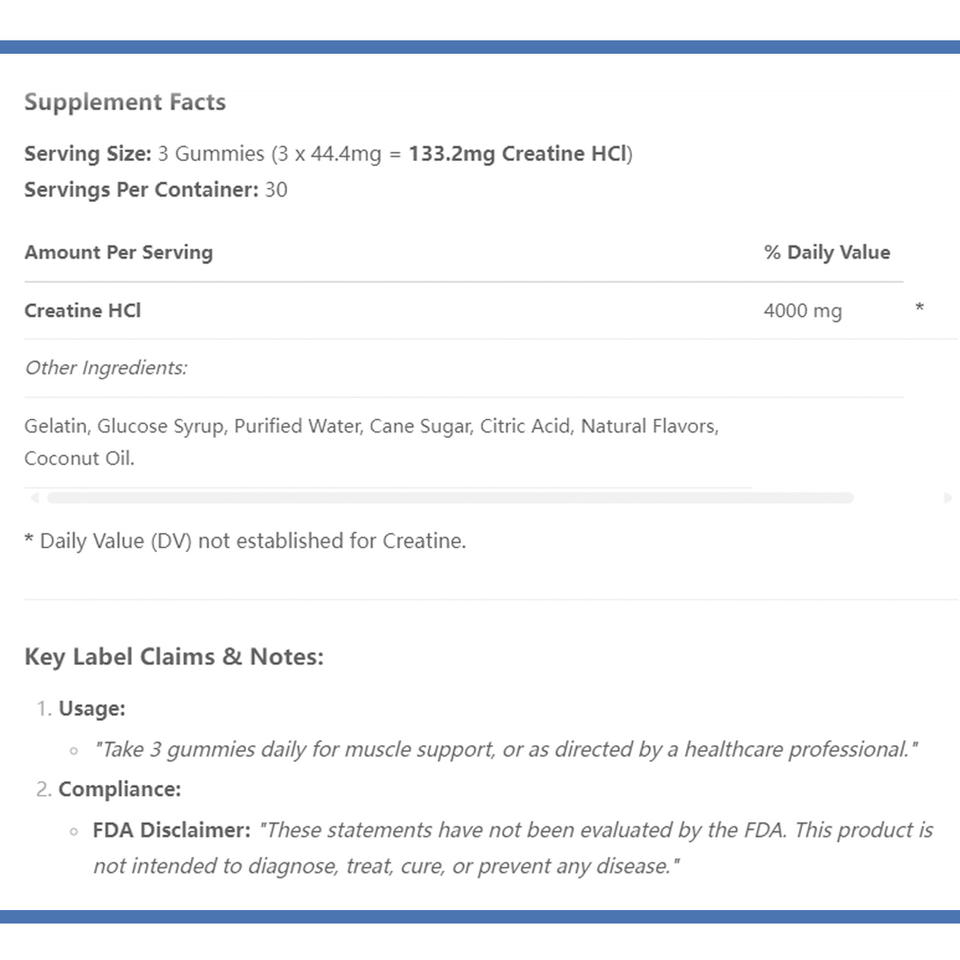Click the Compliance list item label
The width and height of the screenshot is (960, 960).
120,789
